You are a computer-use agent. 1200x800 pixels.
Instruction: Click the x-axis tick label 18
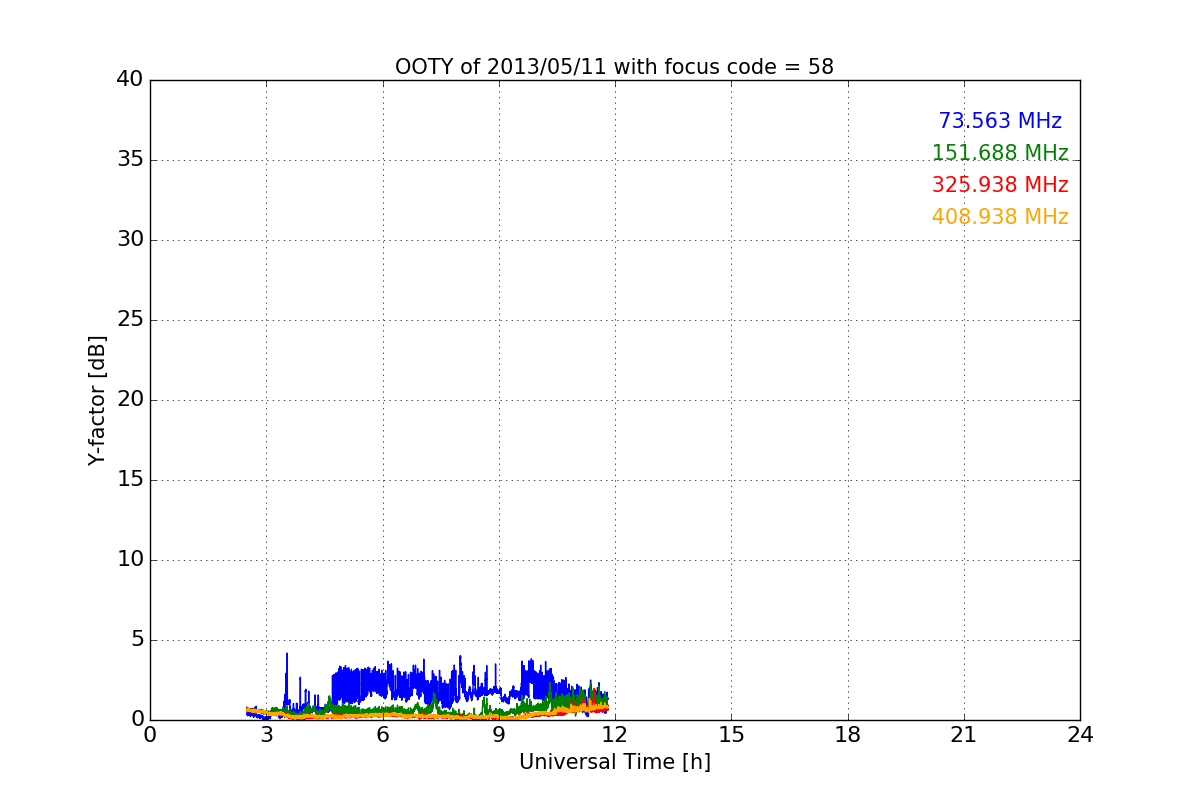848,734
